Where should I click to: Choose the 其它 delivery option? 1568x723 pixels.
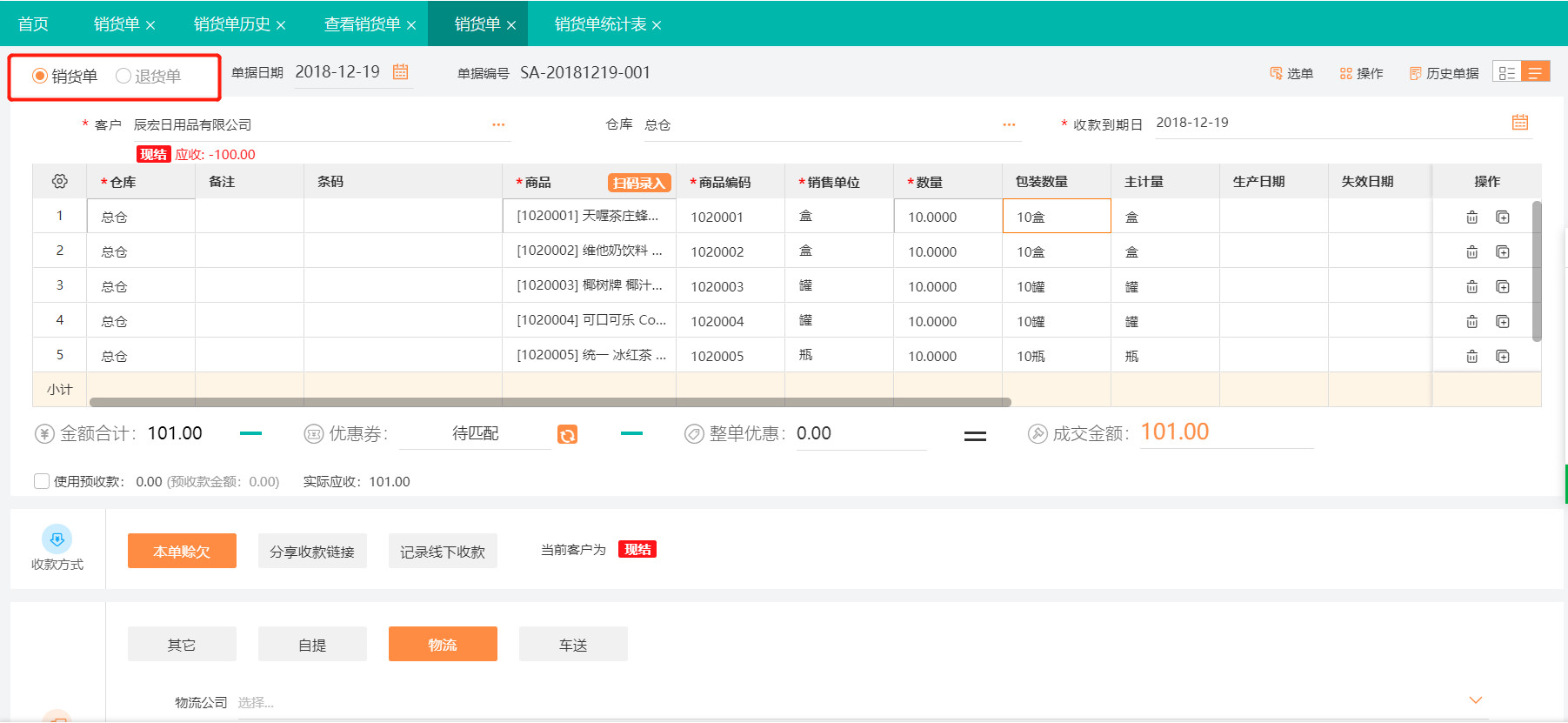[182, 644]
